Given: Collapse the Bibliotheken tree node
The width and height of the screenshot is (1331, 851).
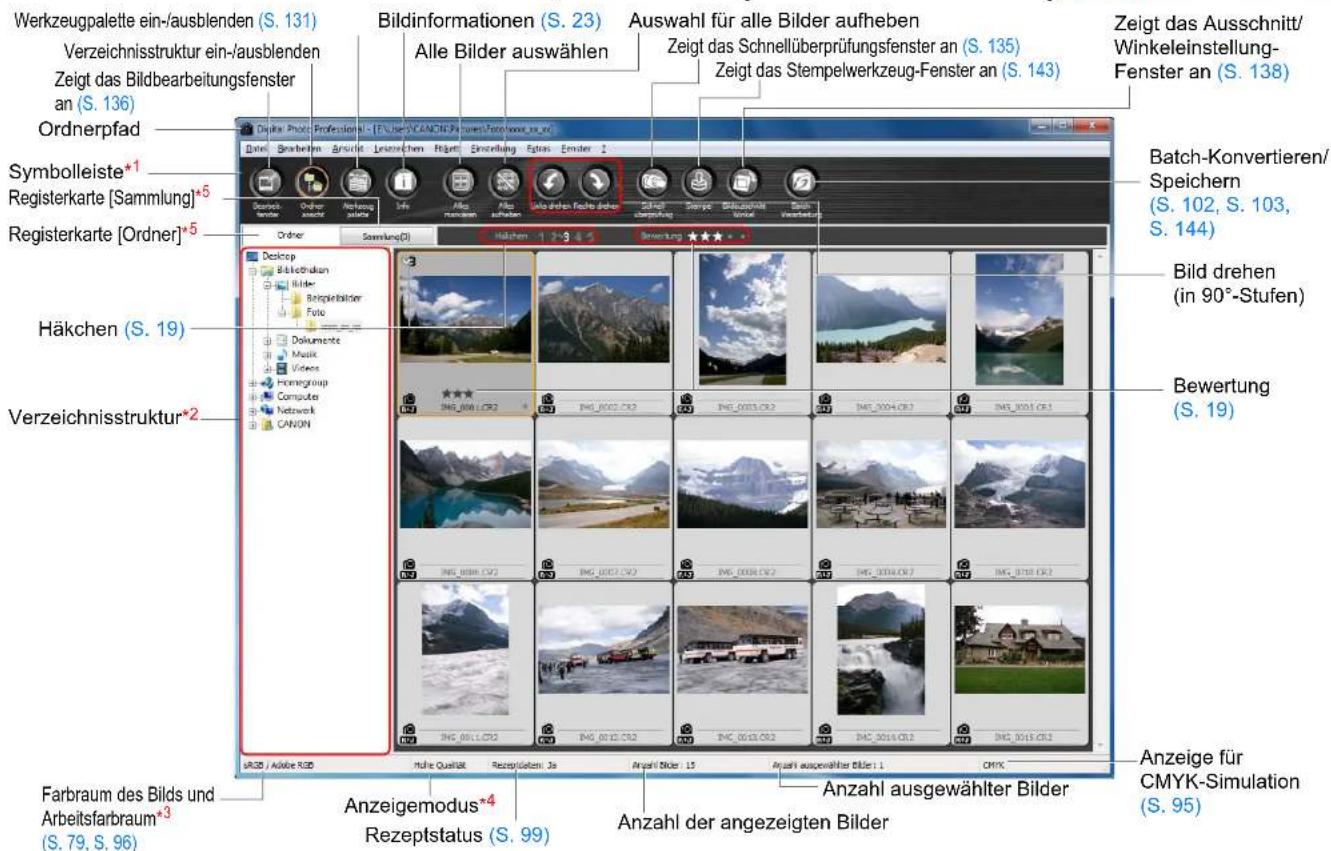Looking at the screenshot, I should (x=251, y=270).
